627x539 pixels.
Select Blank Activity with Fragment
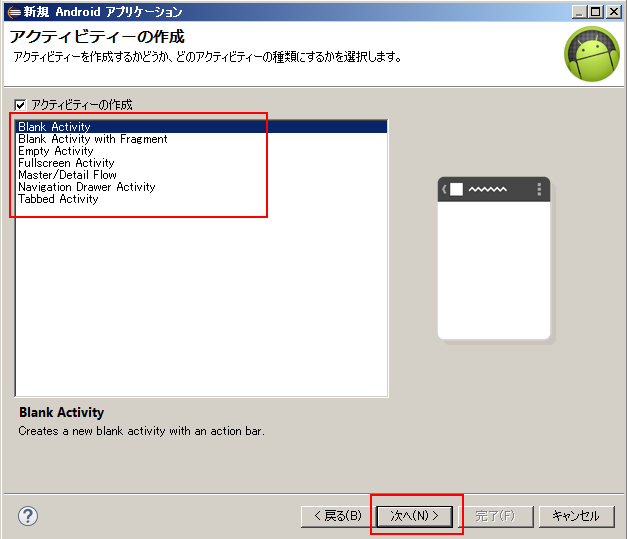coord(201,139)
